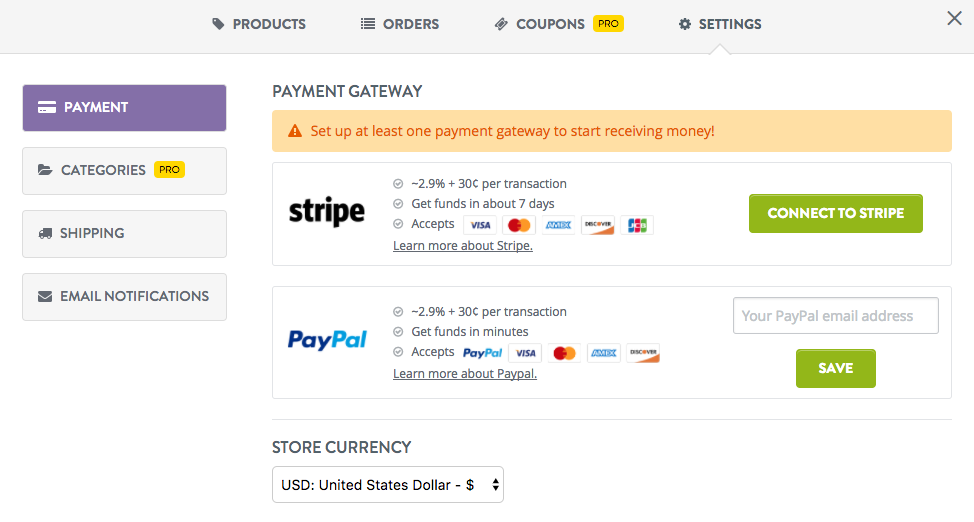Click the Mastercard icon in PayPal row
This screenshot has height=522, width=974.
coord(564,353)
